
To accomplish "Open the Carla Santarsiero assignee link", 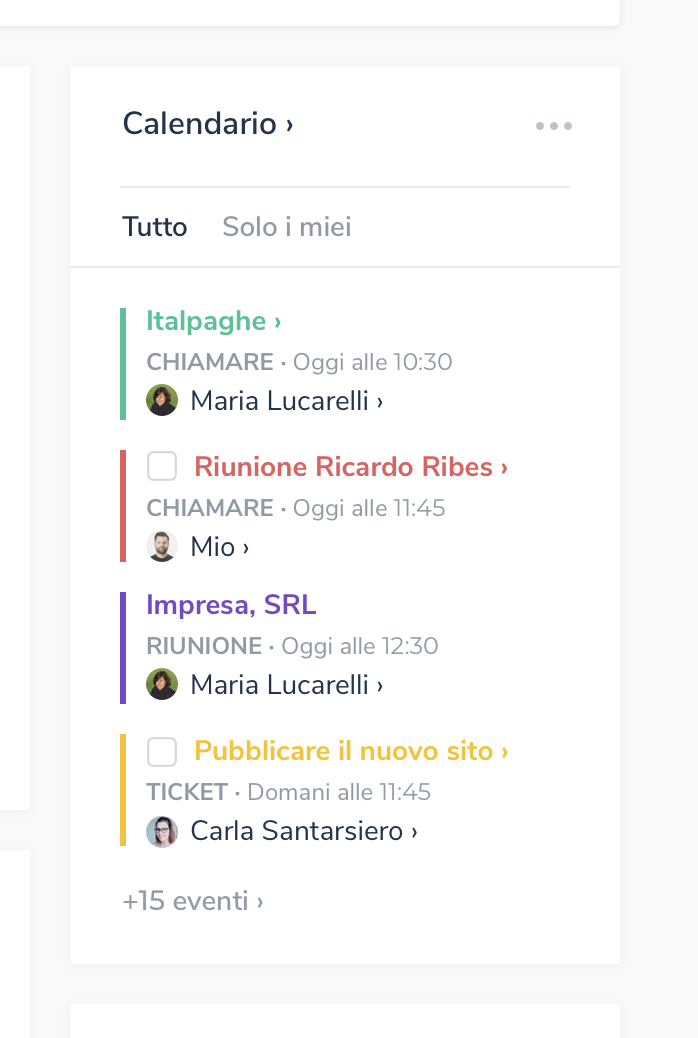I will 303,831.
